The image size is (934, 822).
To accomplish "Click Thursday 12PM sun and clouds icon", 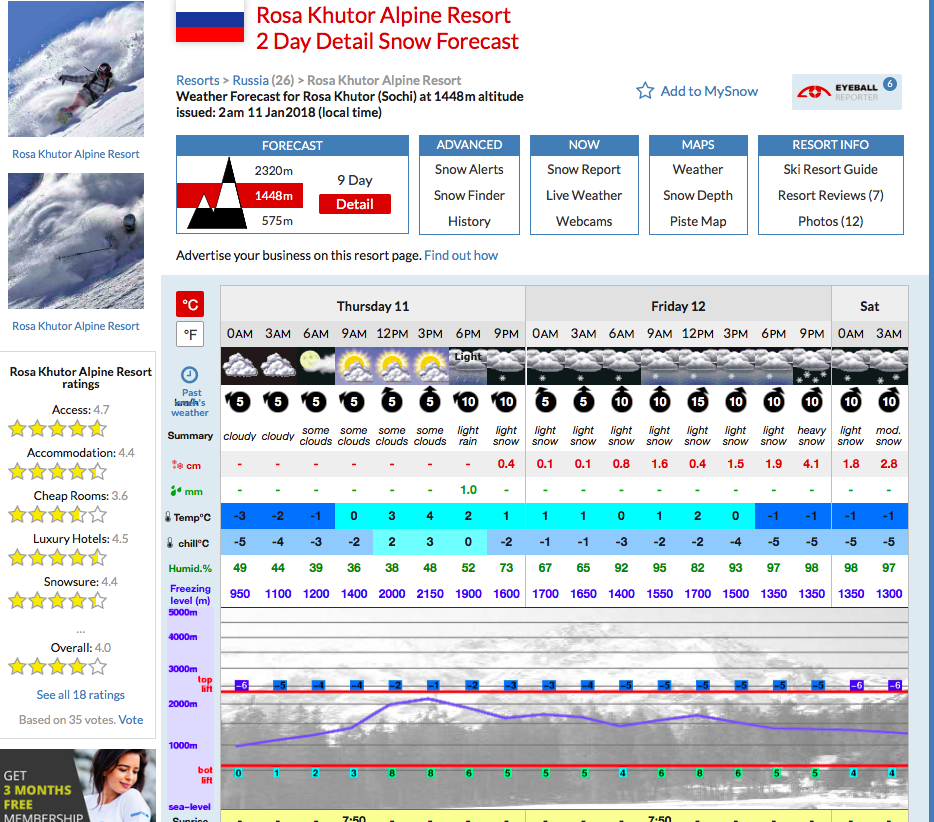I will 392,366.
